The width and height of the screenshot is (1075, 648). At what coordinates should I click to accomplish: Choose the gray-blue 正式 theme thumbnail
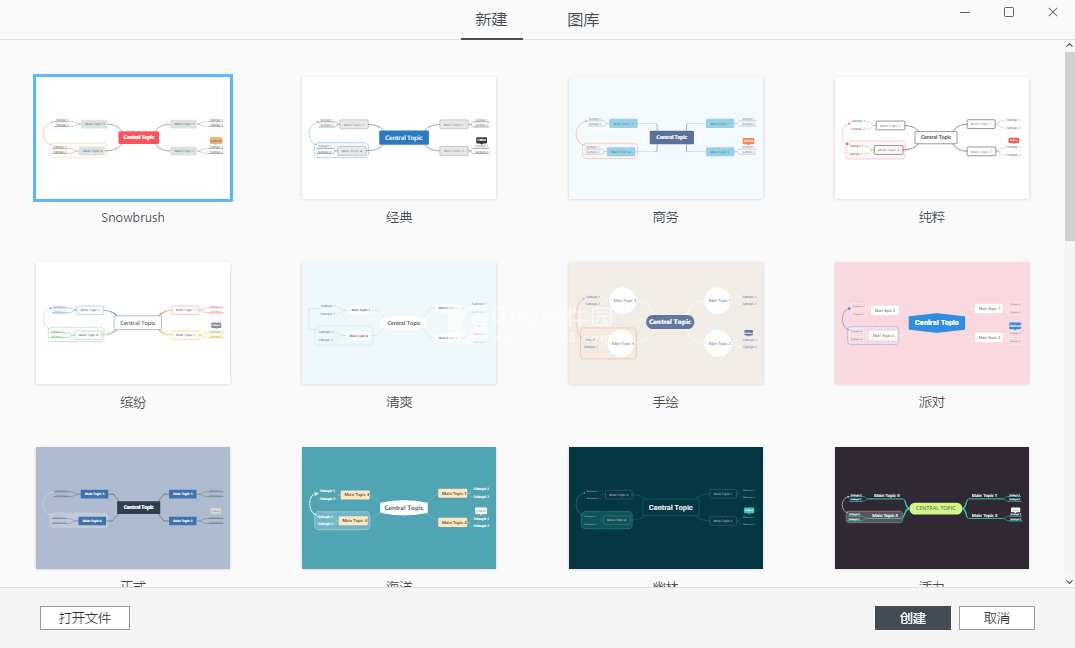coord(133,508)
